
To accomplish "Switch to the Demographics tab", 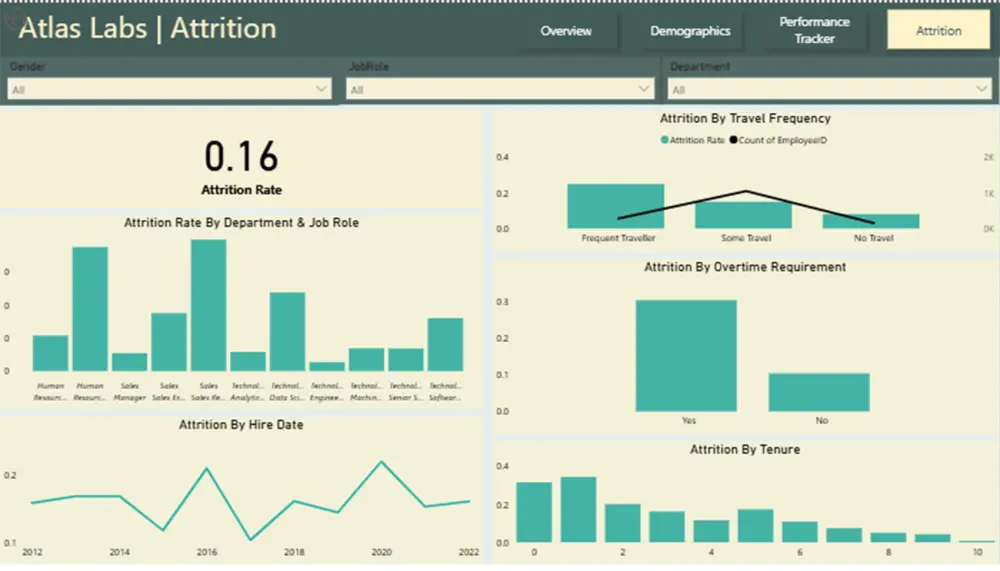I will pos(690,31).
